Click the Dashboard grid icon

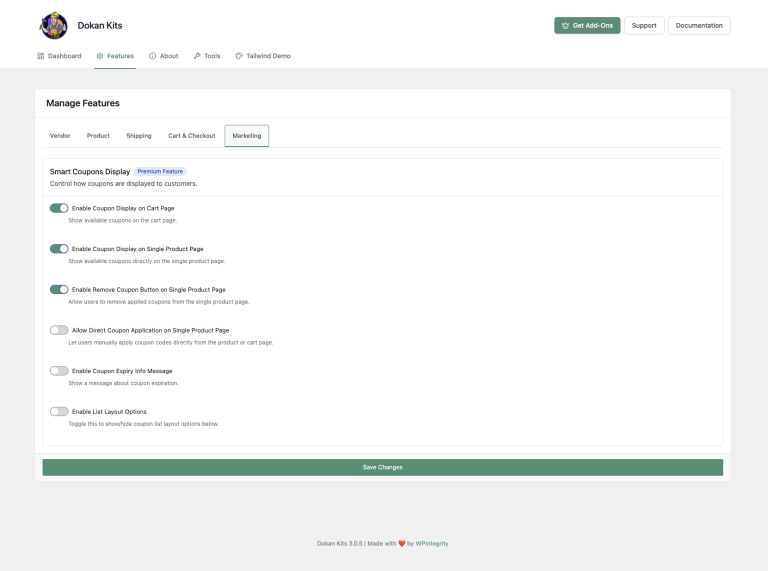click(x=41, y=56)
